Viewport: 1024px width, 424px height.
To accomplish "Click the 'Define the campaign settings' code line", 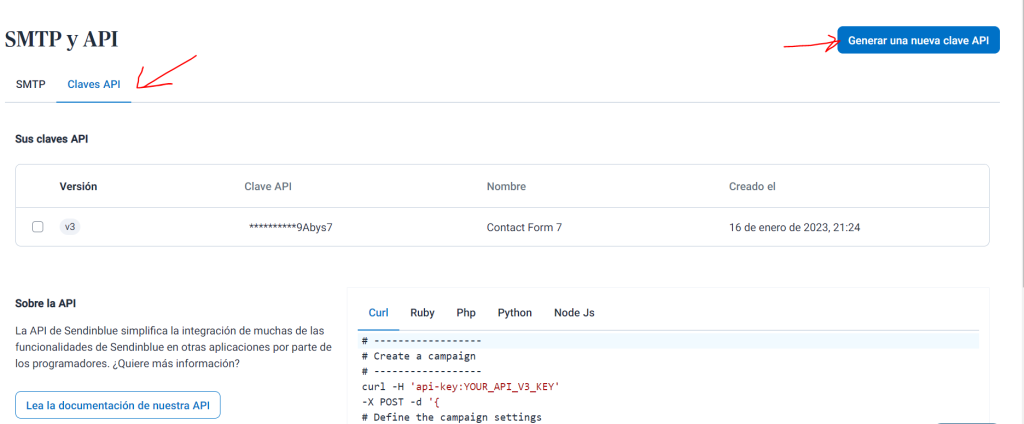I will coord(451,416).
